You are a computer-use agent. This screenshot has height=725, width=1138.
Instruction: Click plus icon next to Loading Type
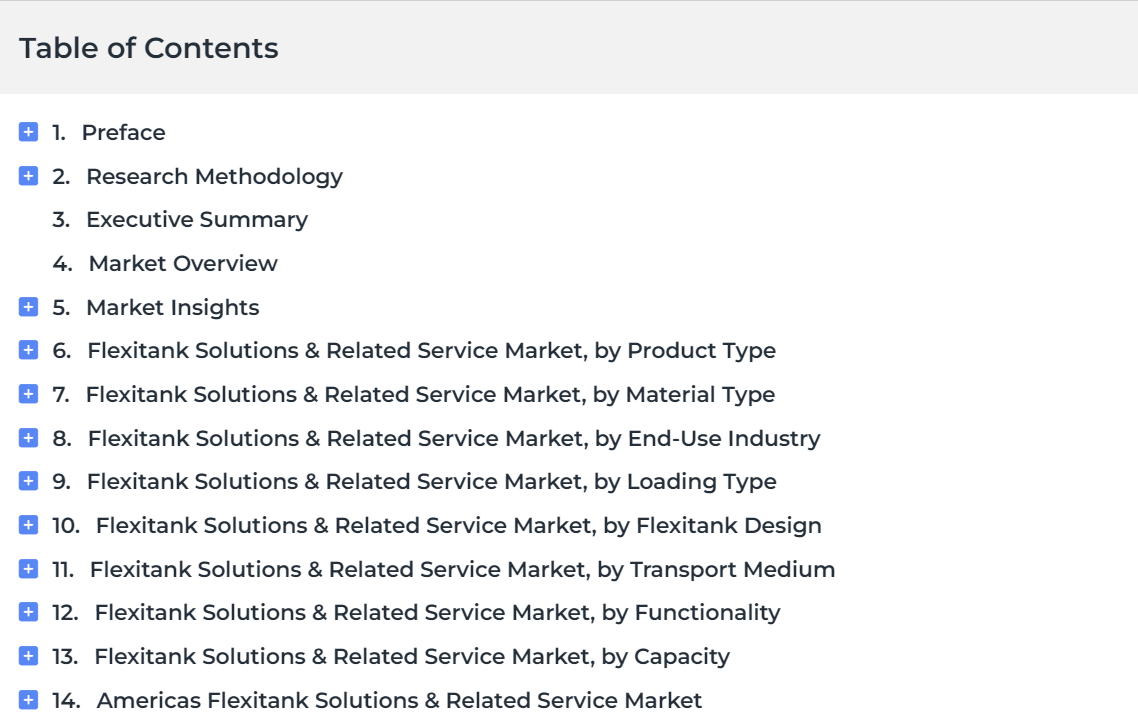(x=28, y=481)
